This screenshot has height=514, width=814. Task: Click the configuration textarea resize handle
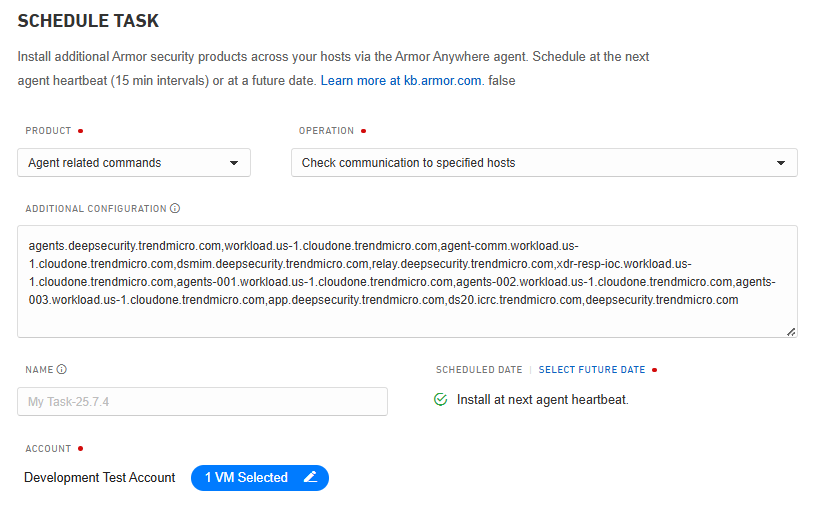coord(791,331)
